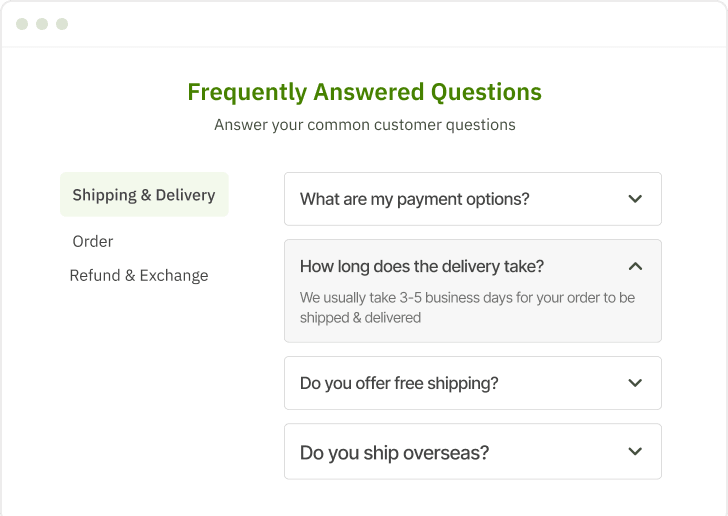Collapse the delivery time answer chevron

tap(635, 267)
